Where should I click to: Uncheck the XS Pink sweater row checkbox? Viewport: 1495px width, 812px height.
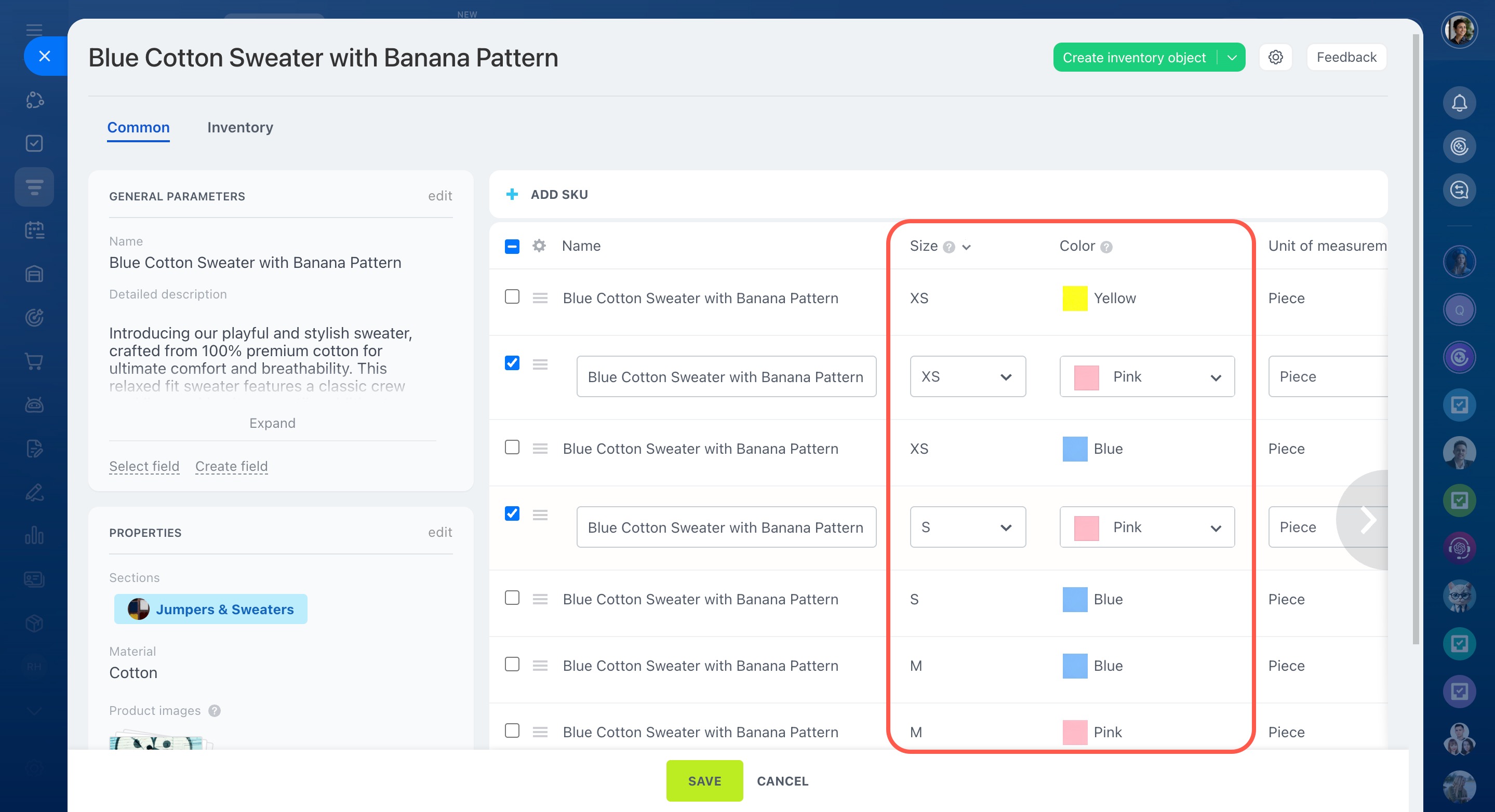click(x=512, y=363)
